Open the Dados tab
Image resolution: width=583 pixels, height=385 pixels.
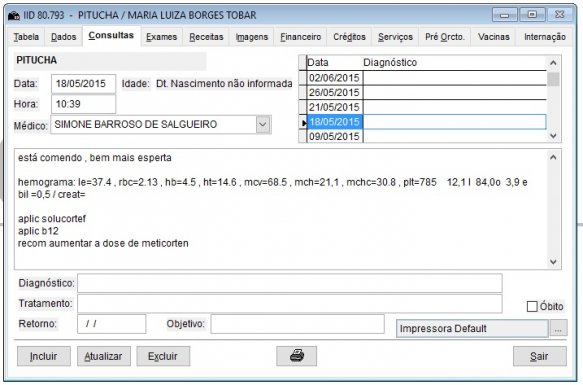click(64, 37)
